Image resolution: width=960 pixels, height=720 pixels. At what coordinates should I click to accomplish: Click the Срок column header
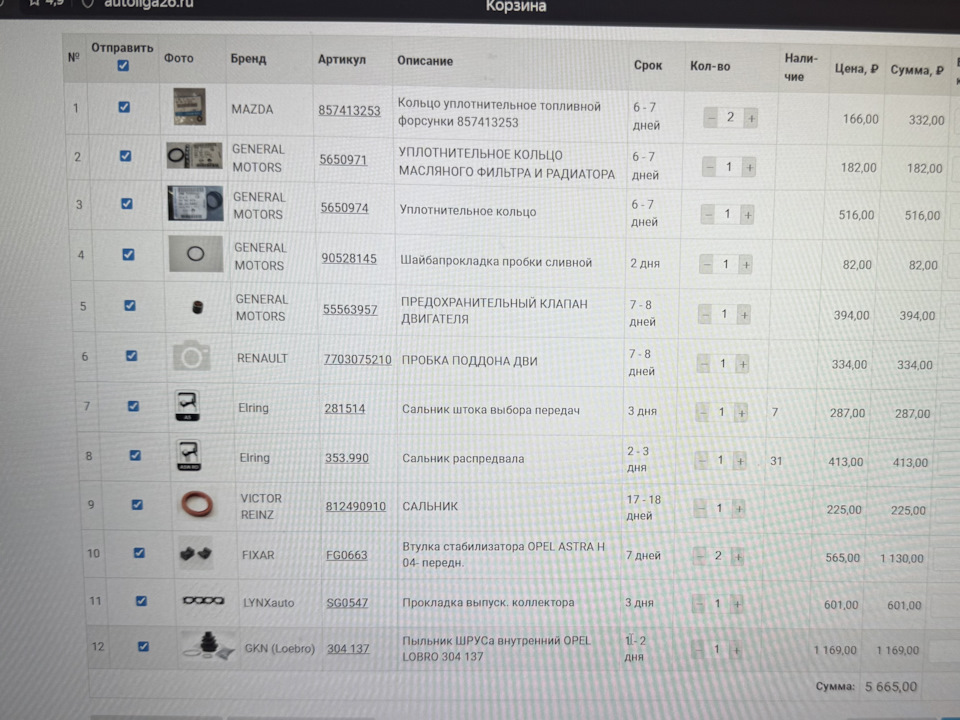(648, 65)
